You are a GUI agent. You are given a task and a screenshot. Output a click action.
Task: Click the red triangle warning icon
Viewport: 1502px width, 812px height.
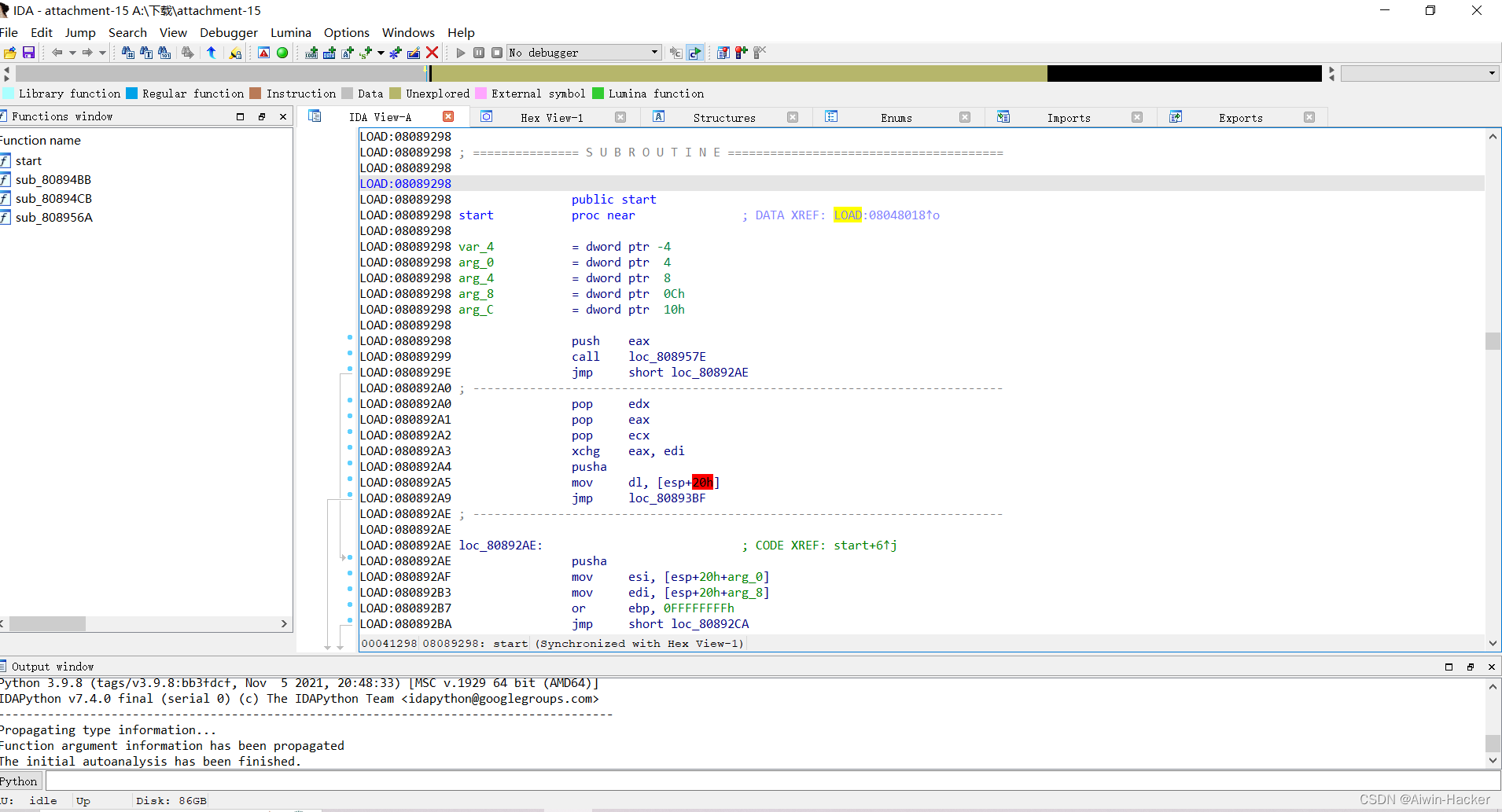(263, 53)
